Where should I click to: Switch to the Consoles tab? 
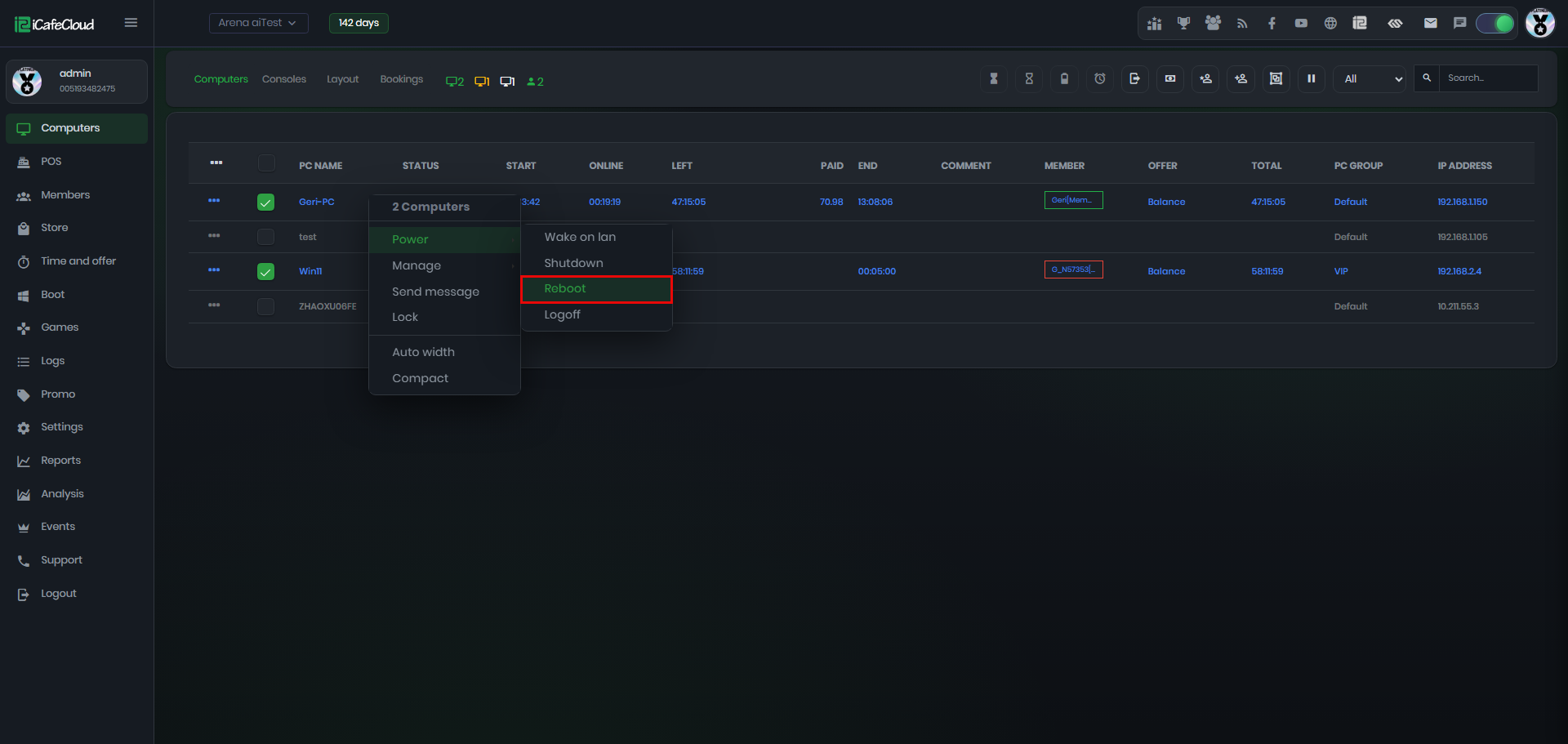[284, 79]
